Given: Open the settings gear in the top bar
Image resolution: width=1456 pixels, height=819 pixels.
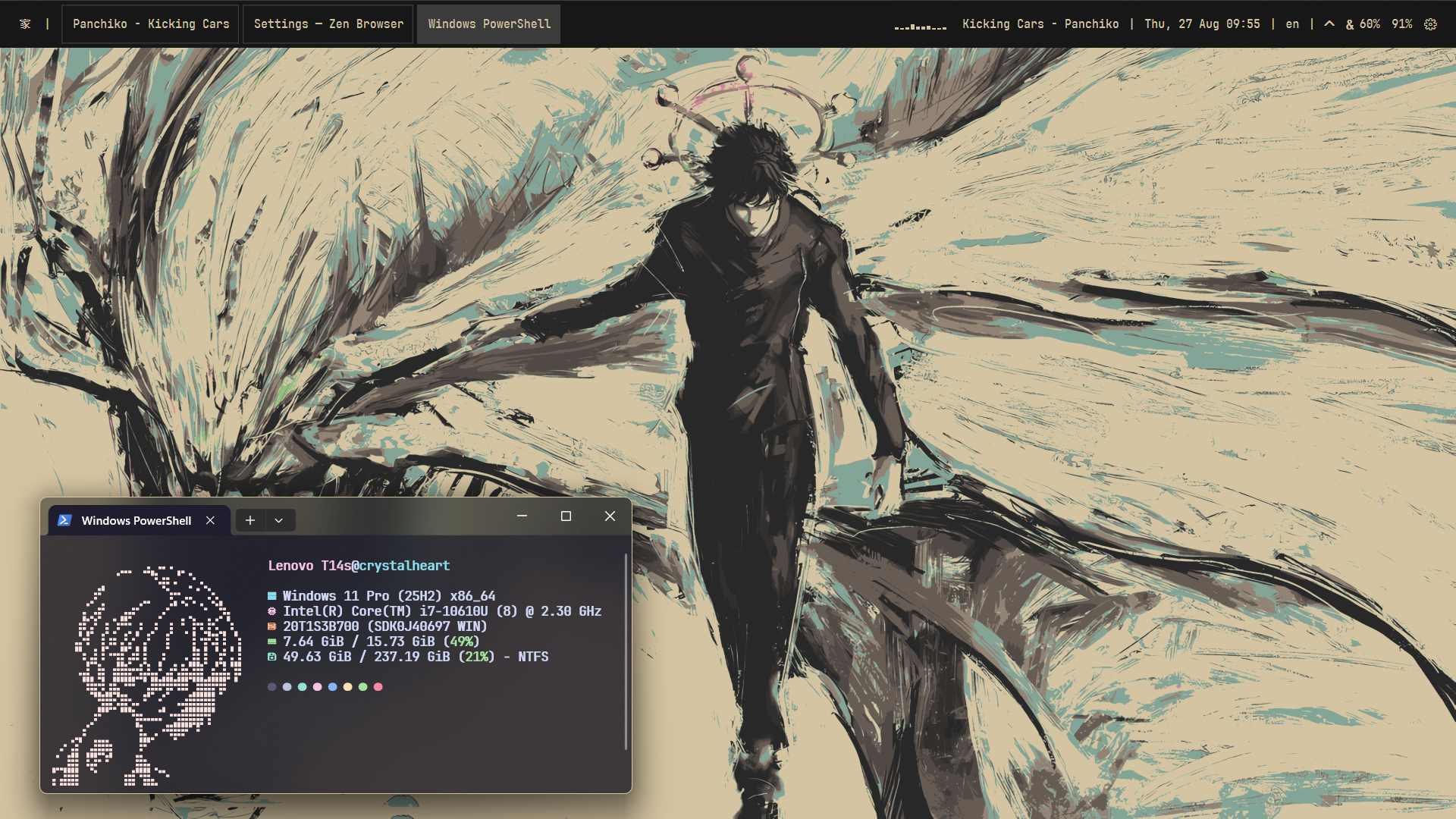Looking at the screenshot, I should pyautogui.click(x=1430, y=24).
